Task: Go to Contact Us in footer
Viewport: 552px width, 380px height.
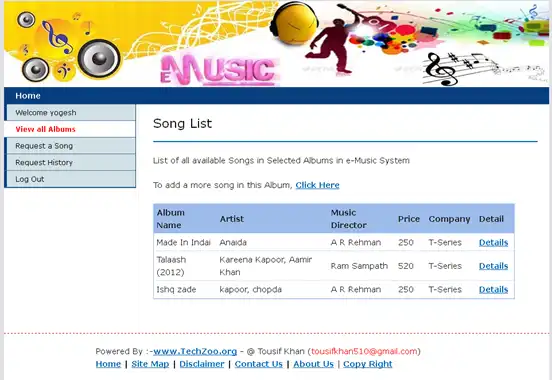Action: [x=258, y=364]
